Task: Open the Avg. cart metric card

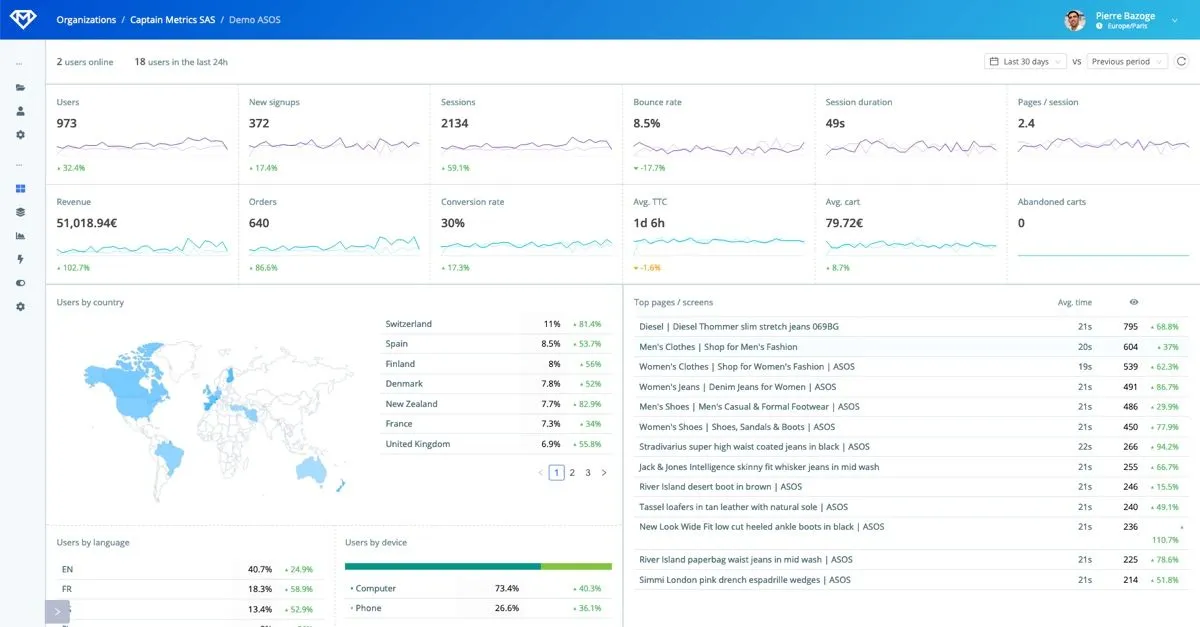Action: (910, 234)
